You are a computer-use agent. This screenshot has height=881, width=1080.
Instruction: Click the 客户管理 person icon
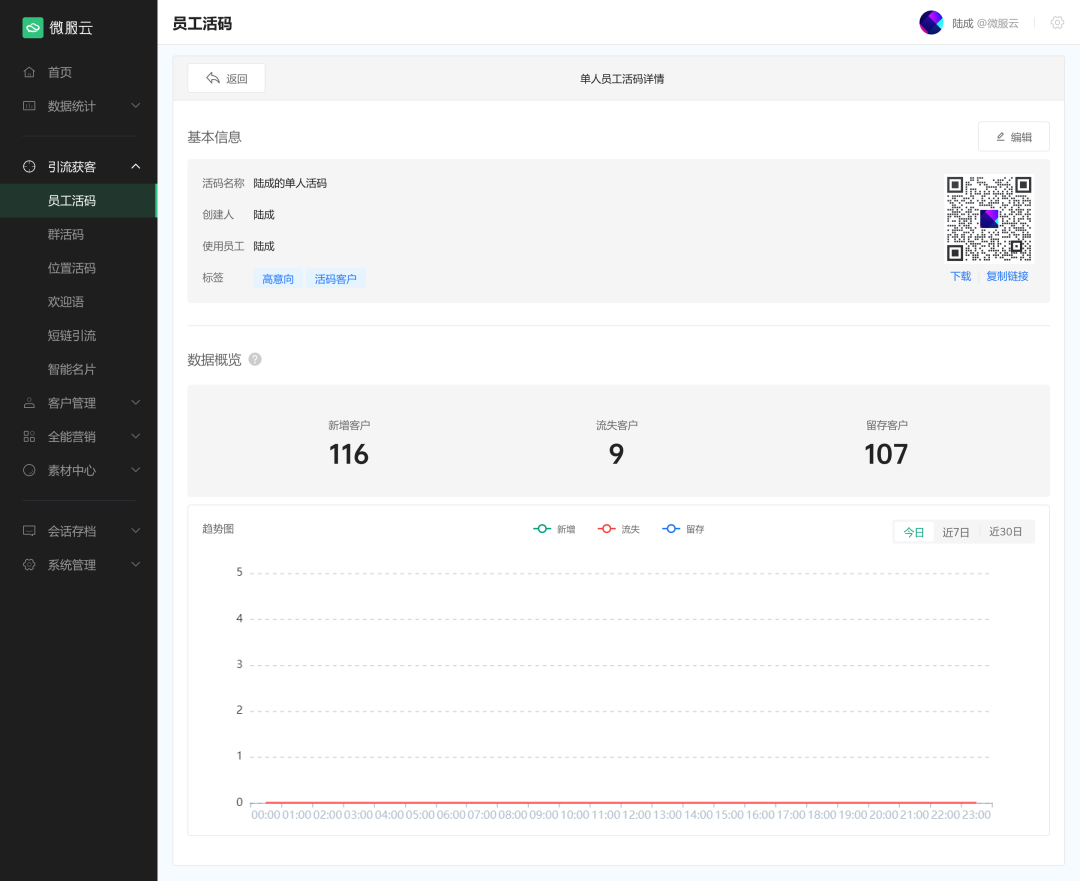(29, 403)
